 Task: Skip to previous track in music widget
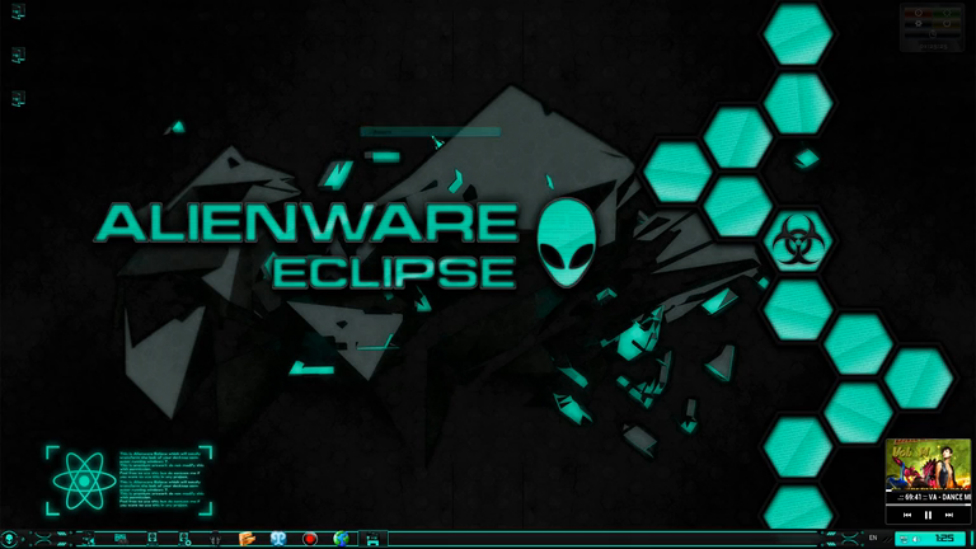907,515
